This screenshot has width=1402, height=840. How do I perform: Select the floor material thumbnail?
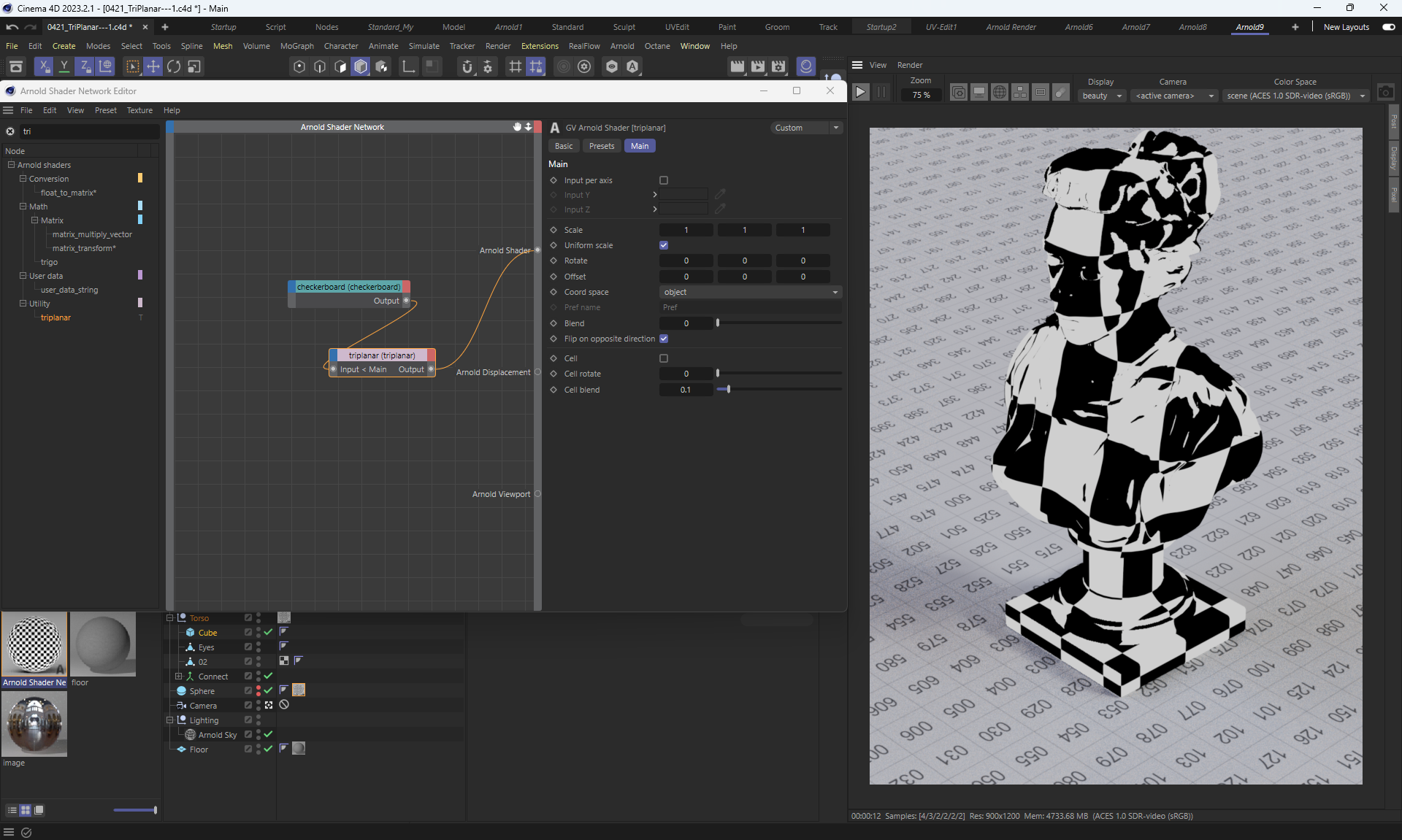pos(103,644)
